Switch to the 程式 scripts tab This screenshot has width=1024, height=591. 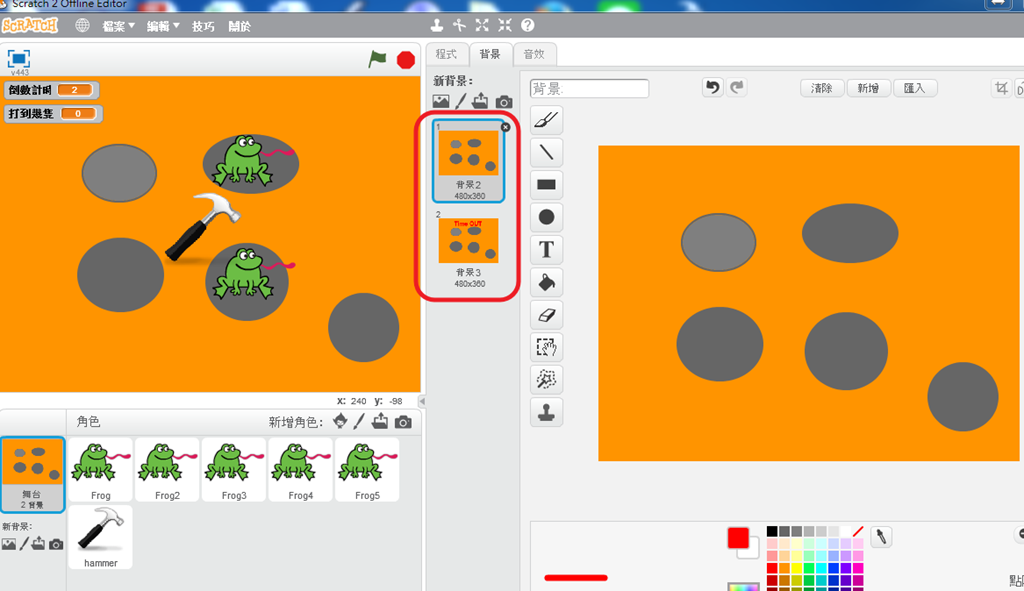(447, 54)
